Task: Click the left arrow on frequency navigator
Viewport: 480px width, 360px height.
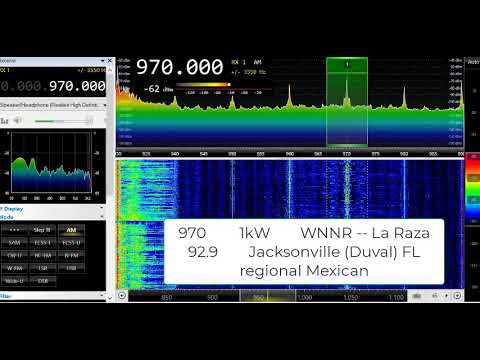Action: coord(122,295)
